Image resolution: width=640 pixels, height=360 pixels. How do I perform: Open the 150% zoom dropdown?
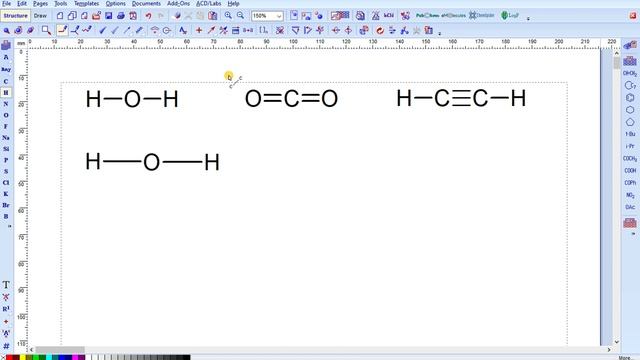pos(279,16)
